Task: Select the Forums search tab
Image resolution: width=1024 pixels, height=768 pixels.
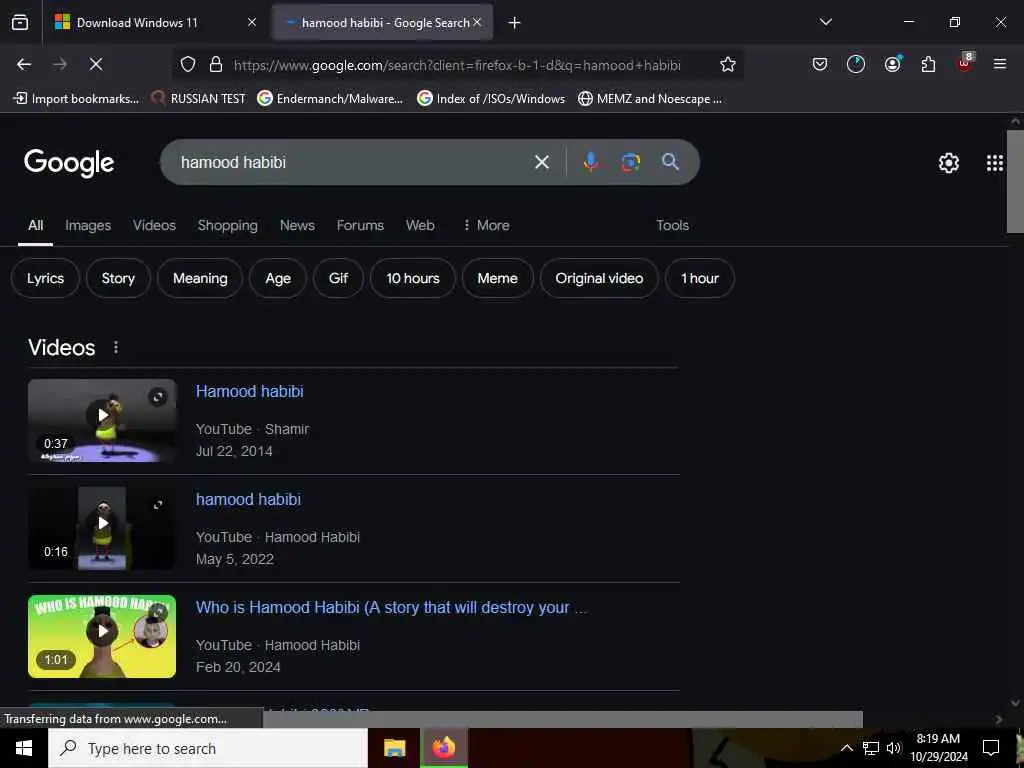Action: pos(360,225)
